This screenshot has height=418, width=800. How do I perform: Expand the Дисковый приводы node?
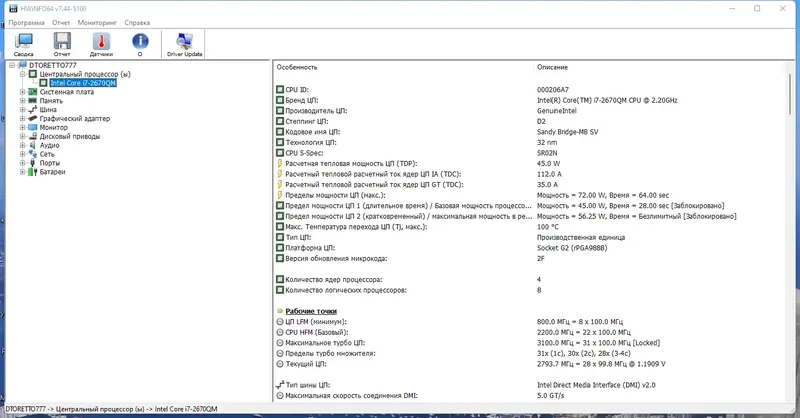click(22, 136)
